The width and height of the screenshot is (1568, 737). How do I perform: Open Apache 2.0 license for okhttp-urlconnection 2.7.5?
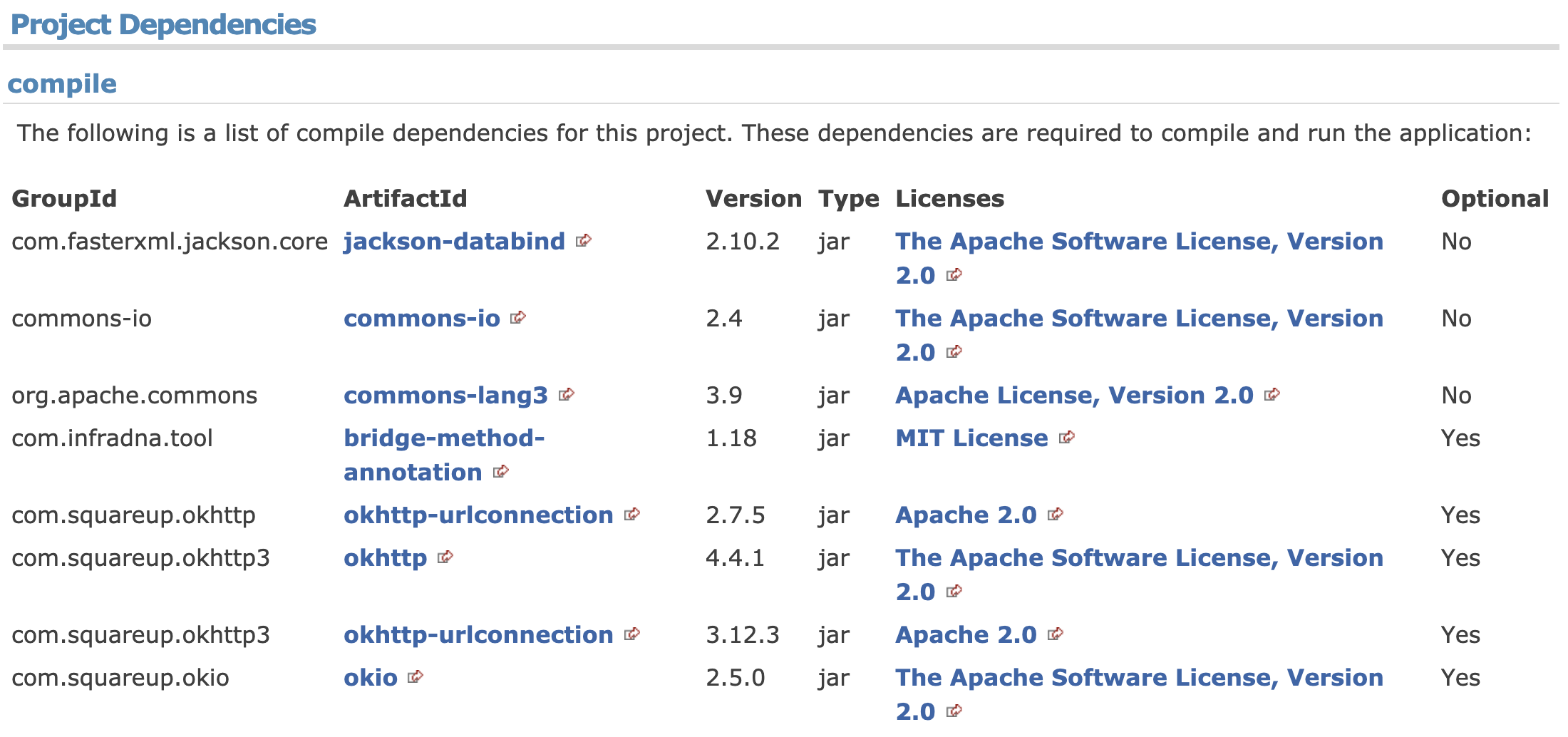(x=966, y=515)
